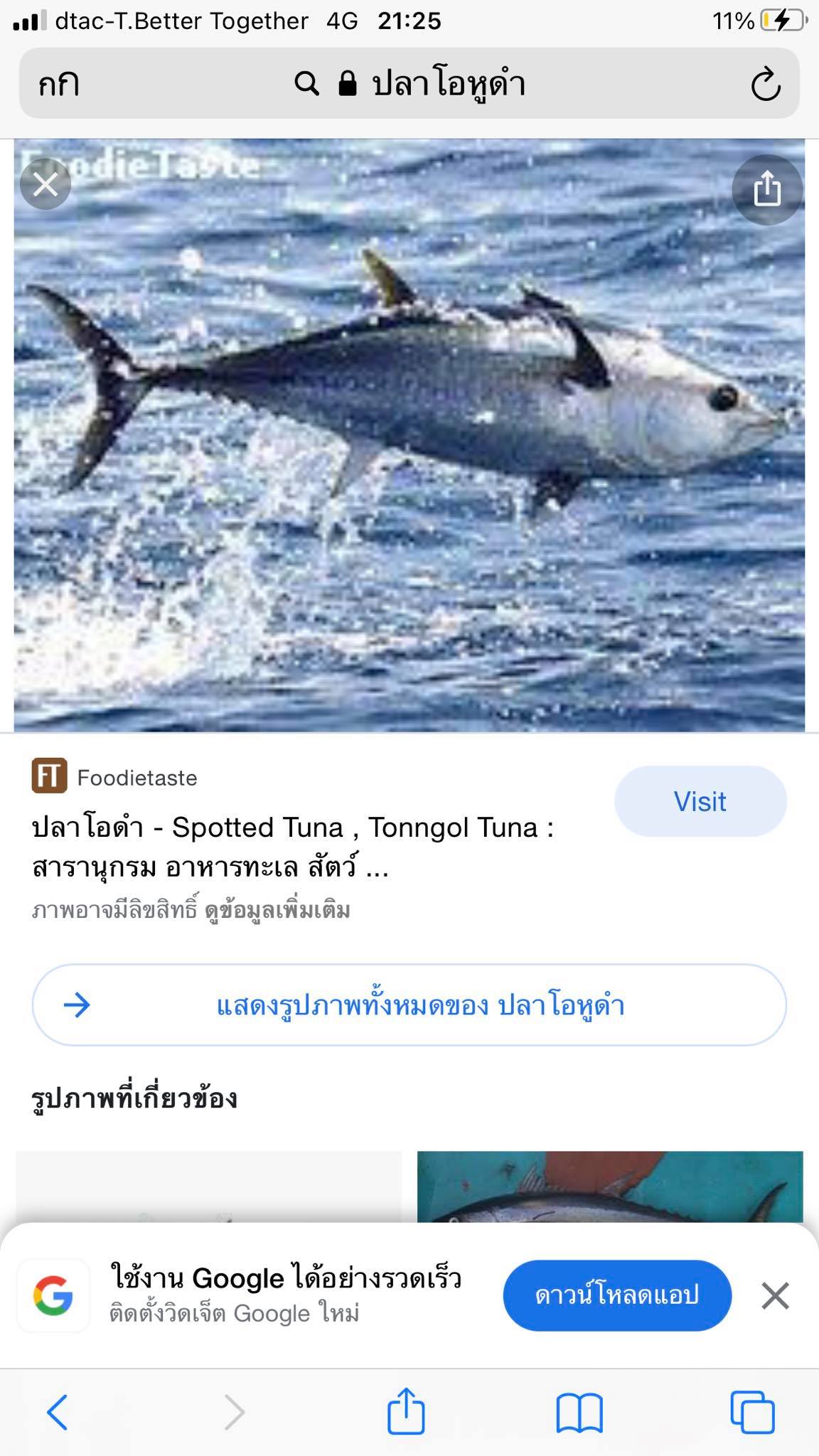Open Safari bookmarks book icon

tap(579, 1412)
